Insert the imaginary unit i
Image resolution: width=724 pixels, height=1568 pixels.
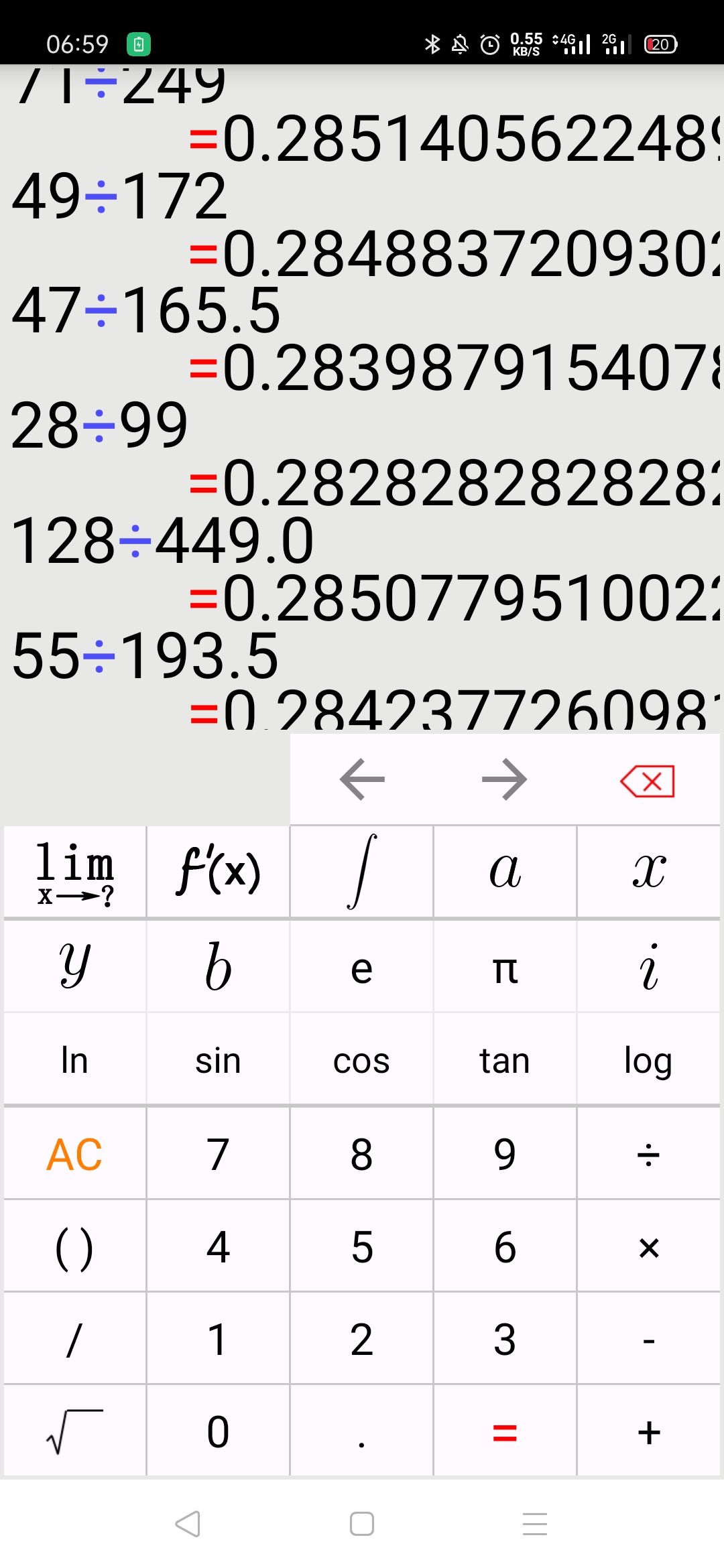[x=648, y=966]
